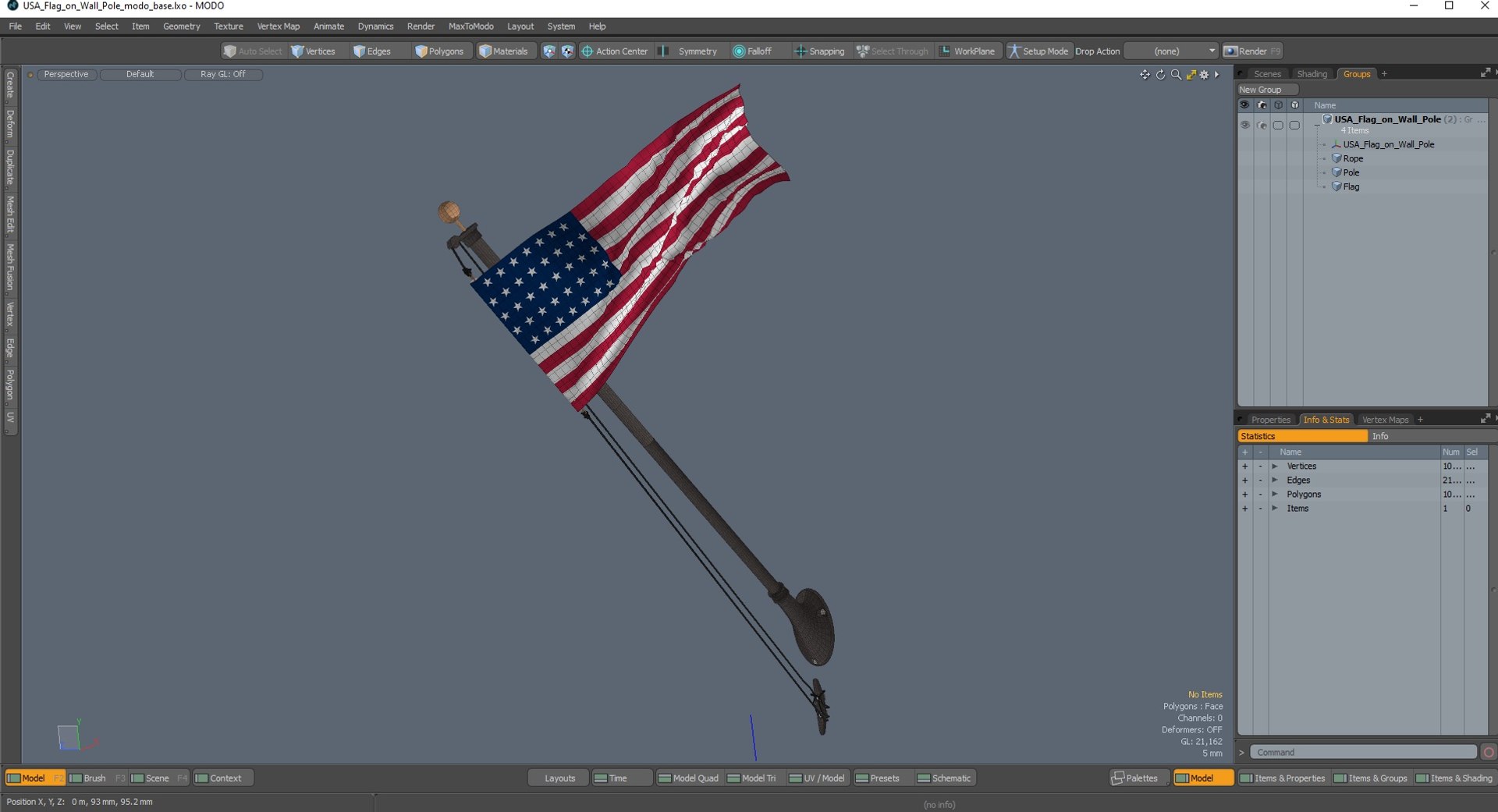Switch to the Scenes tab
This screenshot has width=1498, height=812.
click(x=1267, y=74)
